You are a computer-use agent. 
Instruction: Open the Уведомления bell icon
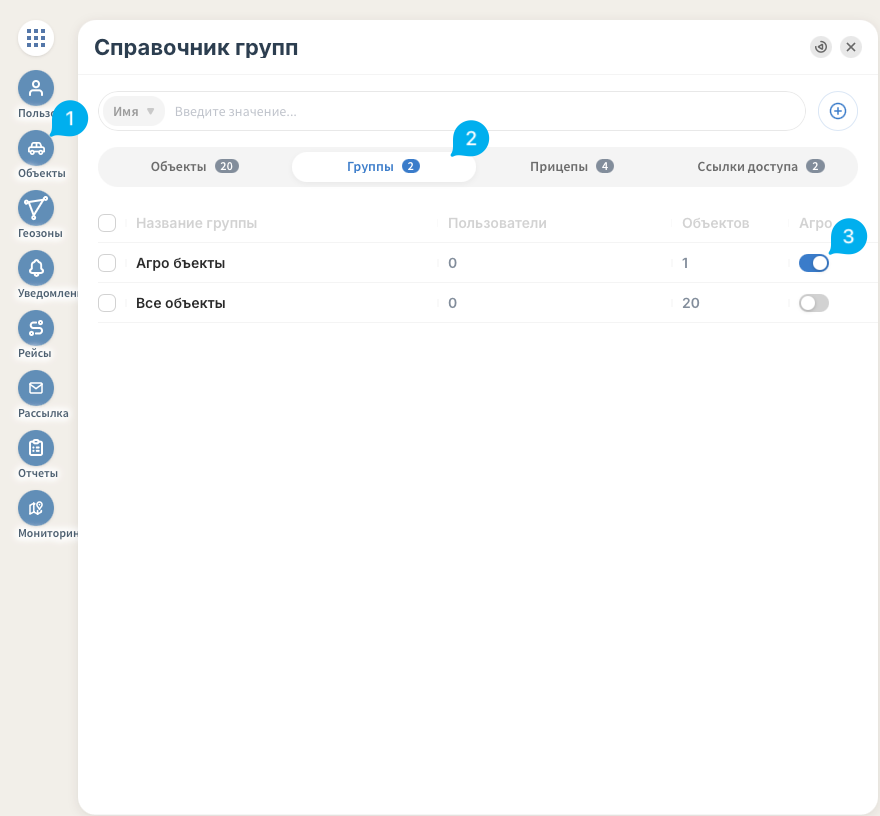(x=36, y=268)
